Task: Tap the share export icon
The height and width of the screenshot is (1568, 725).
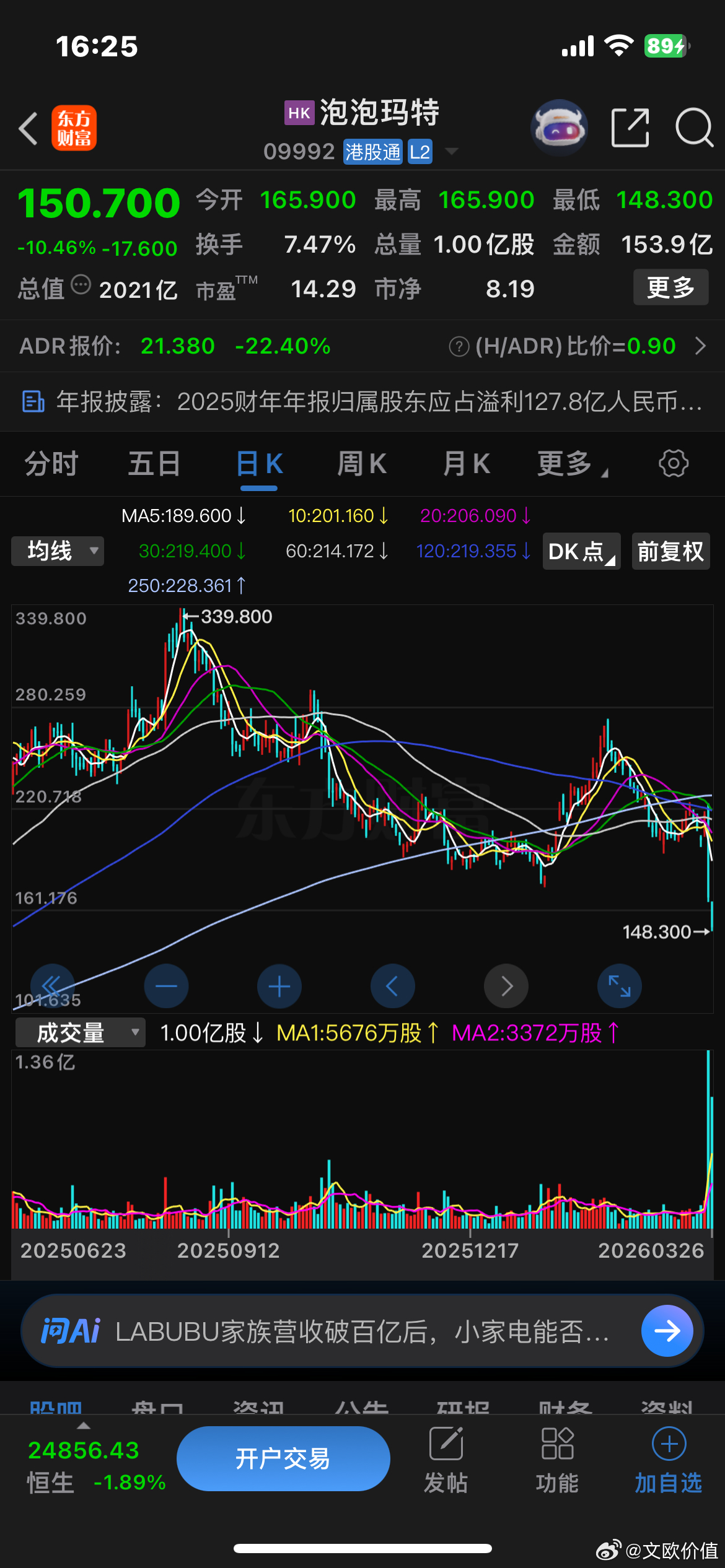Action: (630, 128)
